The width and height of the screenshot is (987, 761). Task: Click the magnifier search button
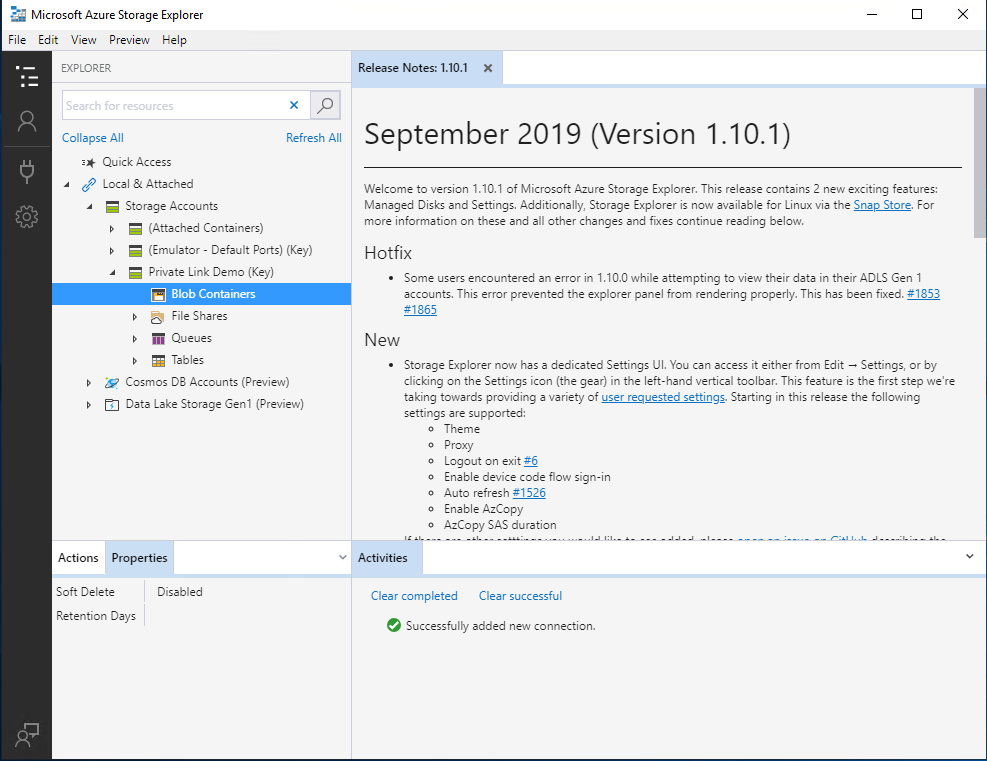pos(325,105)
